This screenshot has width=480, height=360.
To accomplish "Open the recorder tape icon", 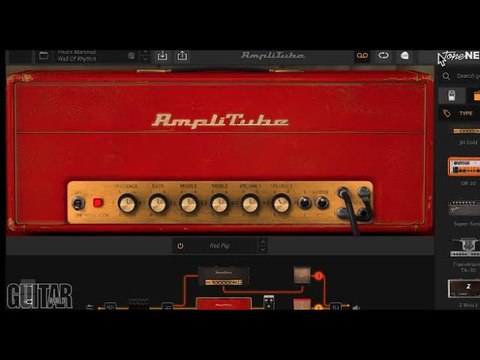I will [362, 56].
